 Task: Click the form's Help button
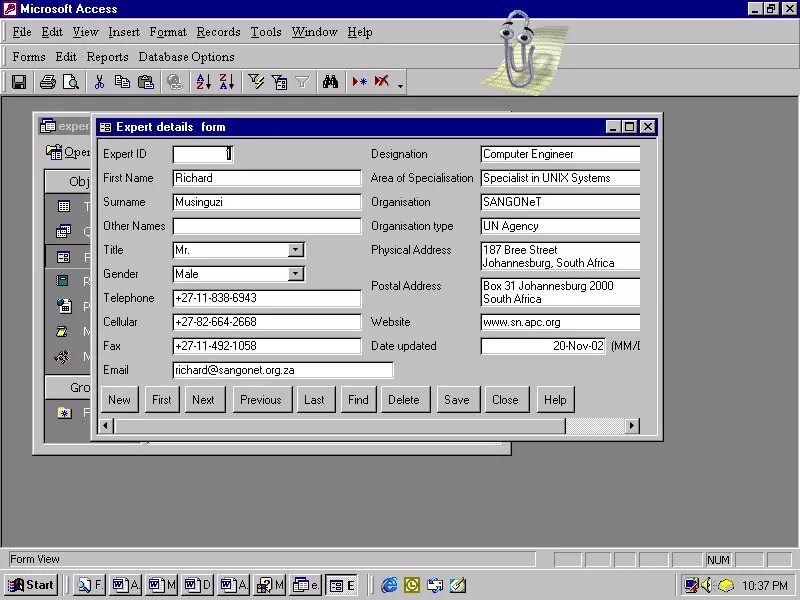(x=555, y=399)
